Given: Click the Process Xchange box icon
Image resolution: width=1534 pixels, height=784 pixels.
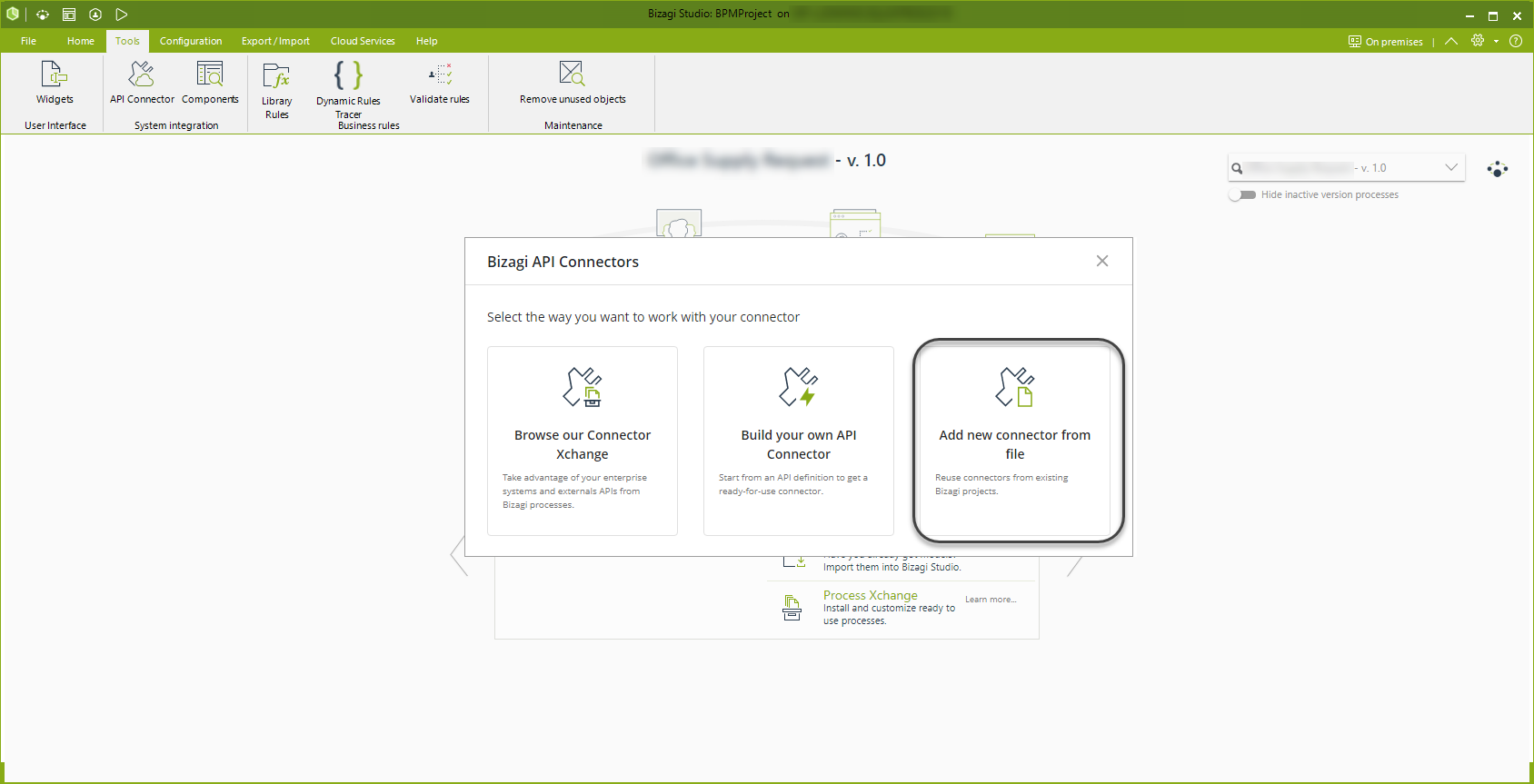Looking at the screenshot, I should [x=792, y=608].
